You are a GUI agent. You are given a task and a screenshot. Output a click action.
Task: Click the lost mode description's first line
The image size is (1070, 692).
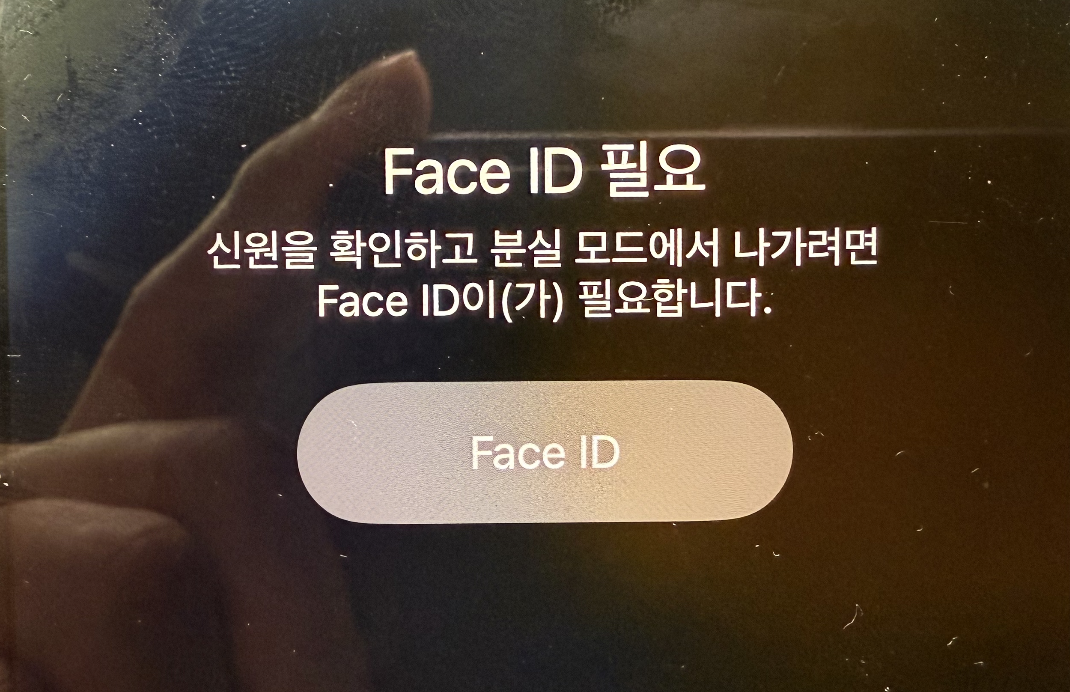[x=542, y=251]
